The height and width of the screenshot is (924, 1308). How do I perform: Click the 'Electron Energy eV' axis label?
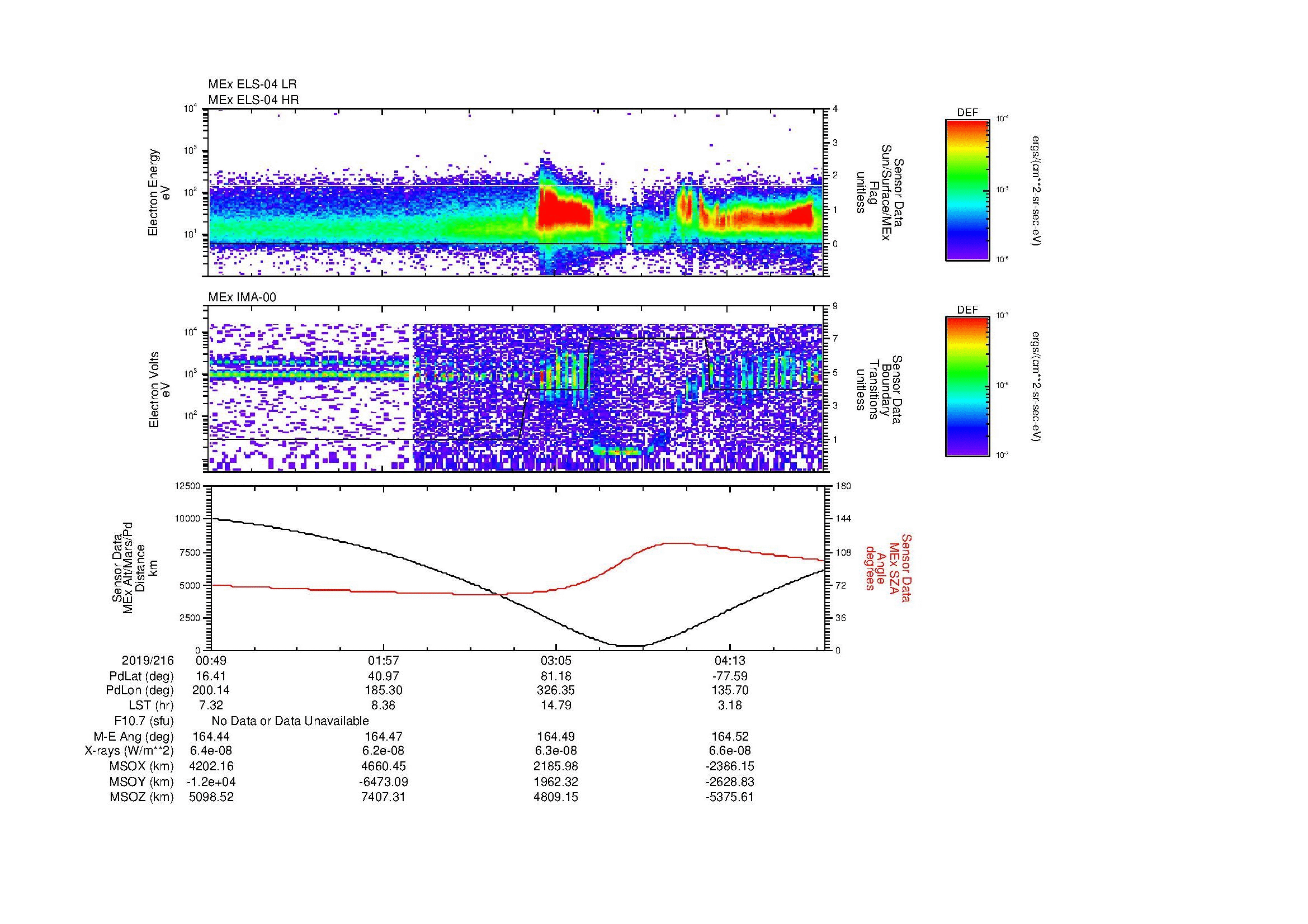tap(159, 192)
